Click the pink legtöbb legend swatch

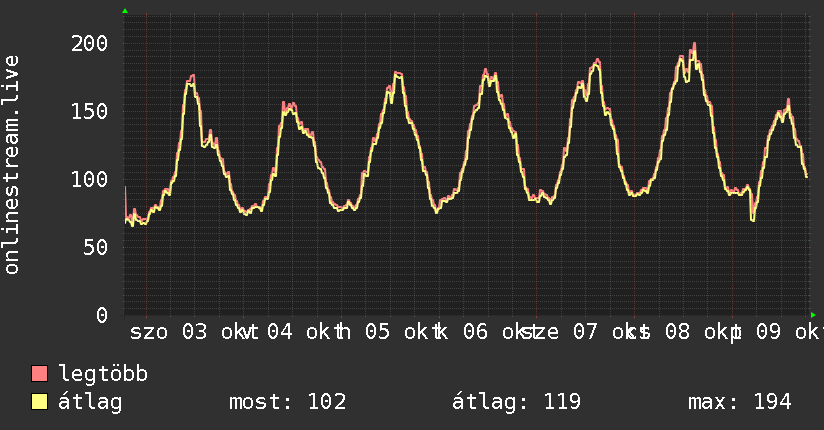coord(39,374)
